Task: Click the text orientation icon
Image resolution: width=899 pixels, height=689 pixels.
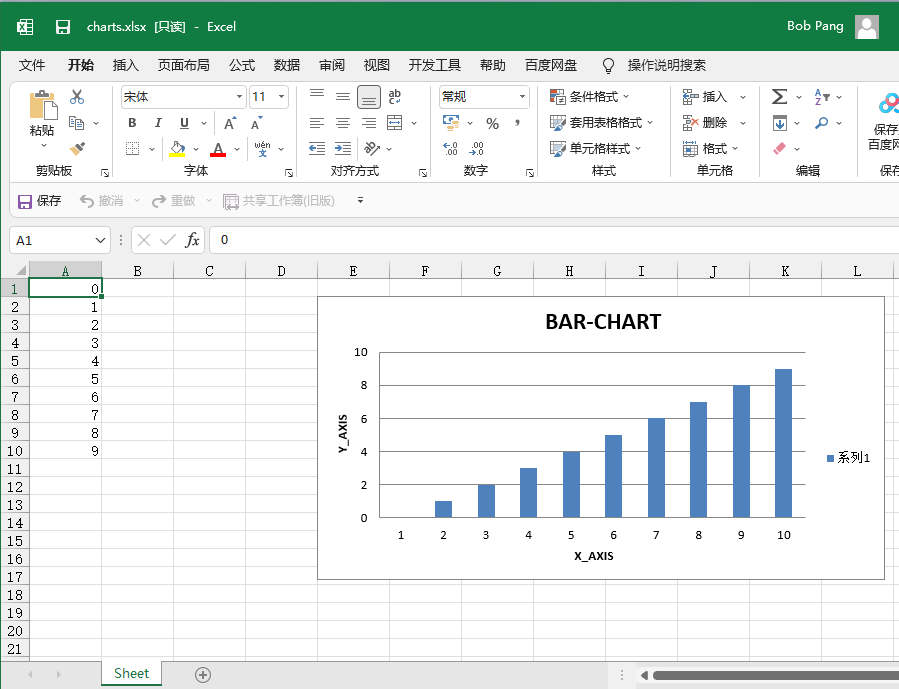Action: (x=372, y=149)
